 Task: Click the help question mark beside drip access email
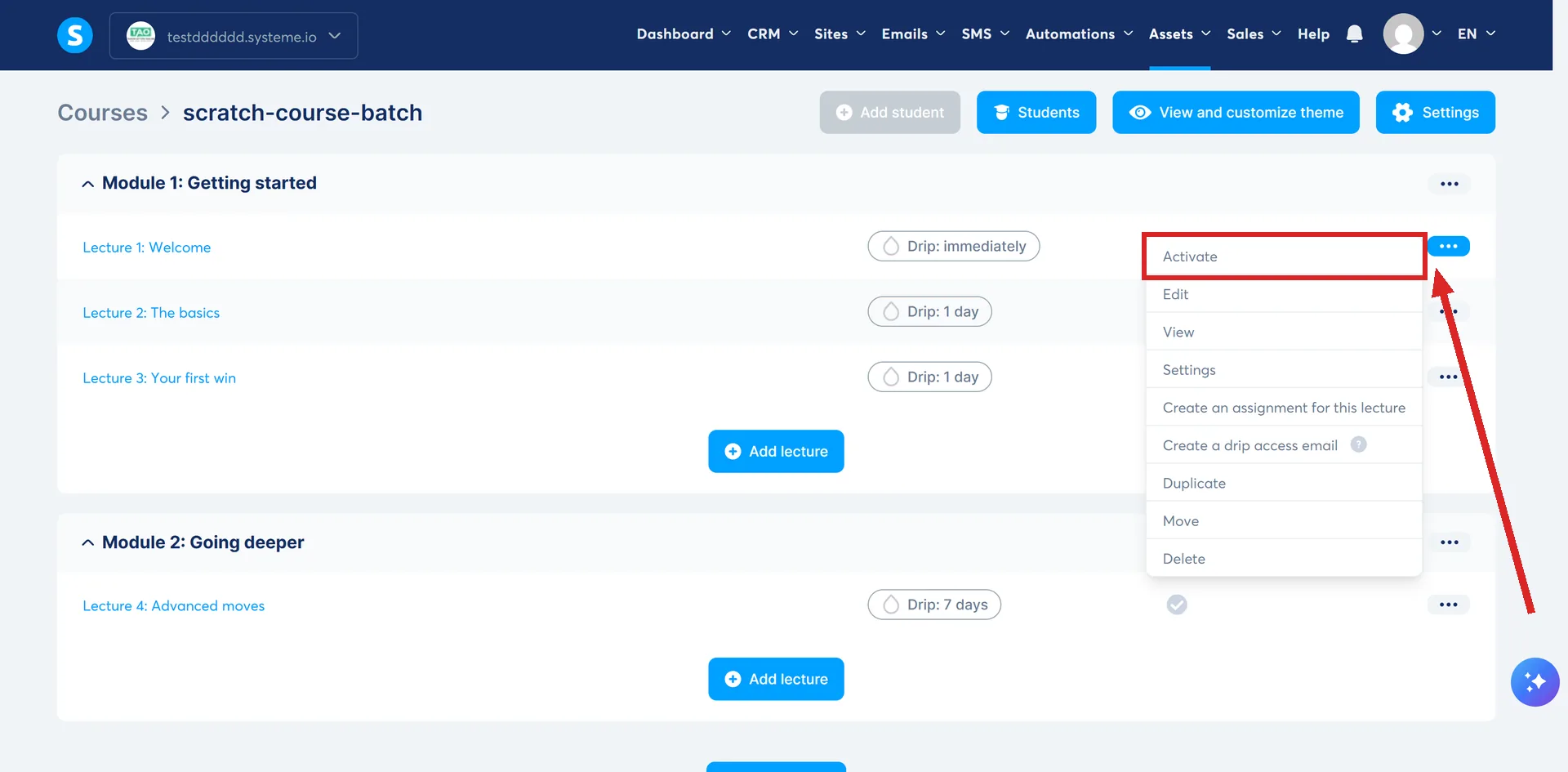1358,444
